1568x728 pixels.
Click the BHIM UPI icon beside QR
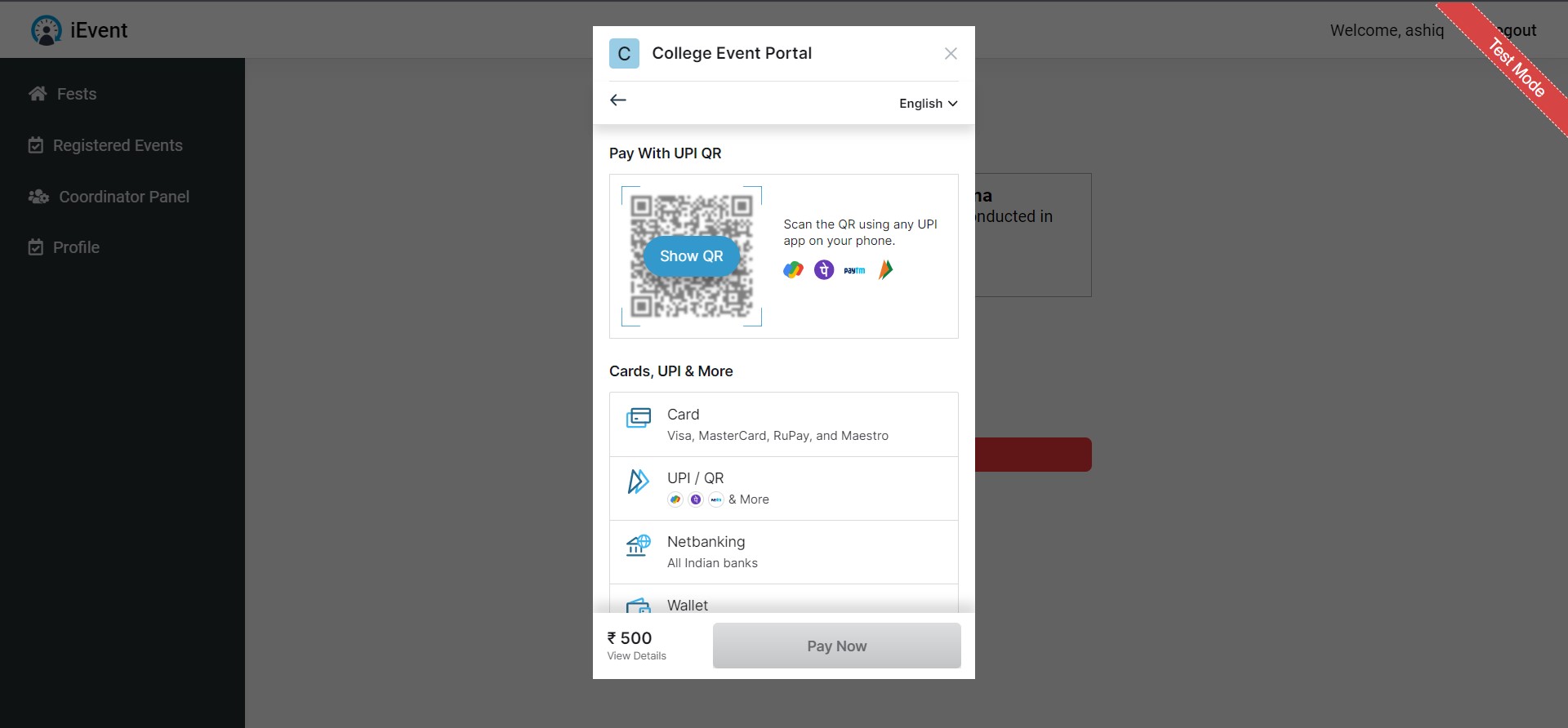[x=885, y=270]
